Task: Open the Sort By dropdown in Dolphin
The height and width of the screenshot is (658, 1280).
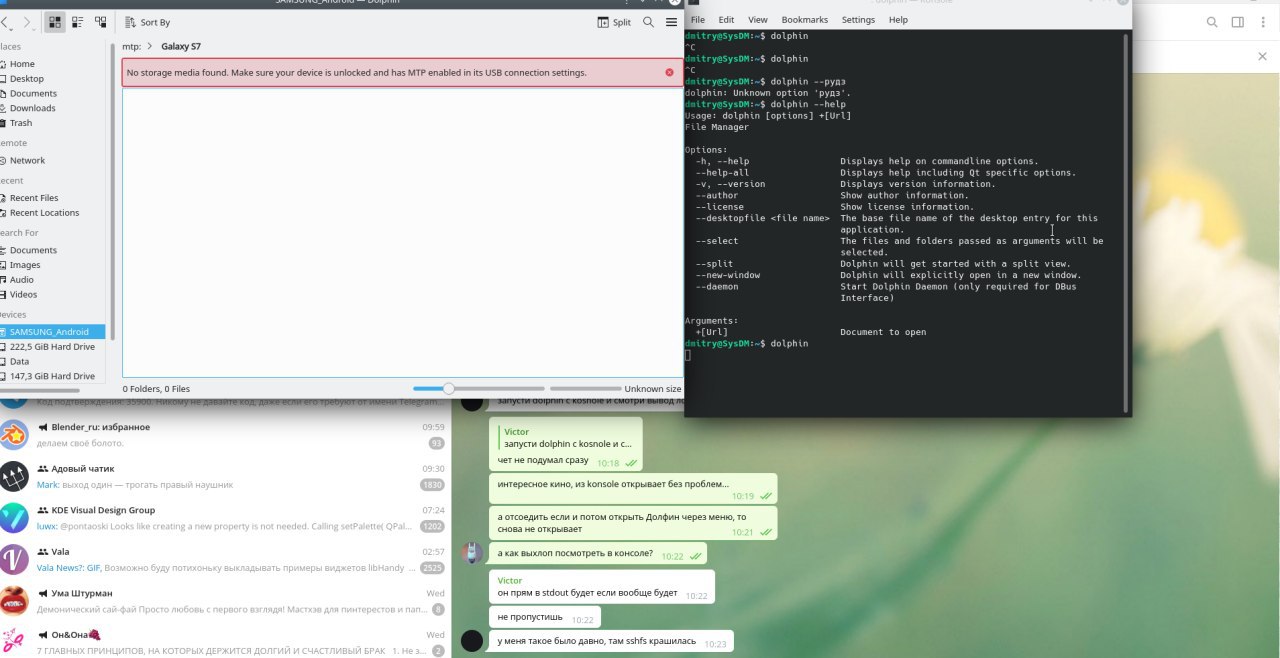Action: click(147, 22)
